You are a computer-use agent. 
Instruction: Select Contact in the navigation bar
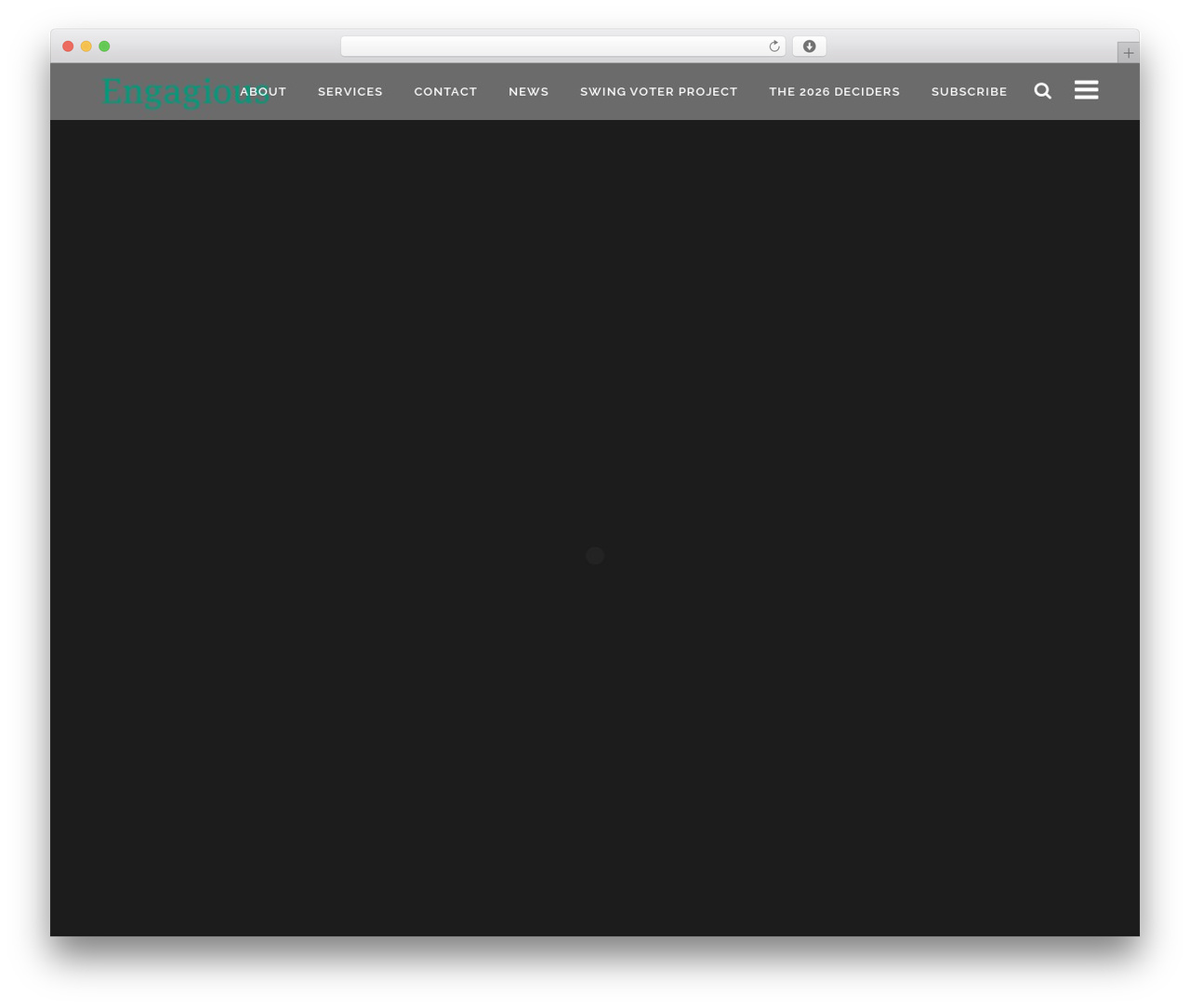pyautogui.click(x=445, y=91)
